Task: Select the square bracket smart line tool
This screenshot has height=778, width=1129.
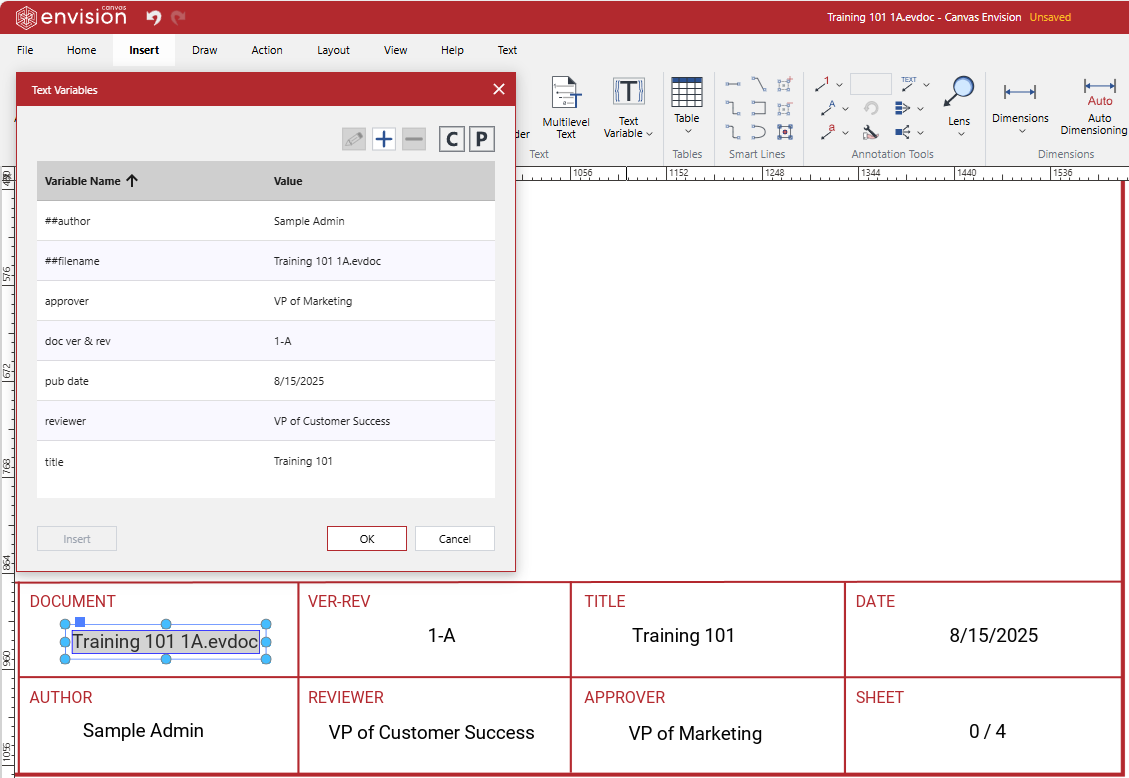Action: click(x=758, y=108)
